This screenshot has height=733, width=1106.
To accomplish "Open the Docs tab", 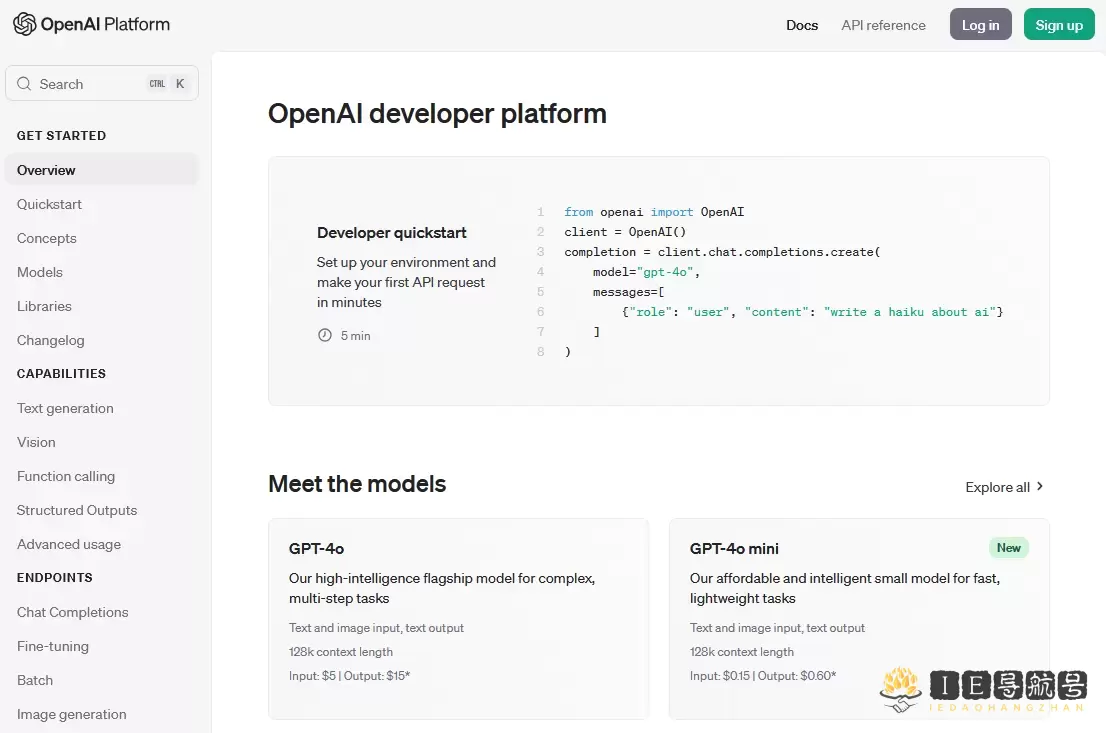I will (802, 25).
